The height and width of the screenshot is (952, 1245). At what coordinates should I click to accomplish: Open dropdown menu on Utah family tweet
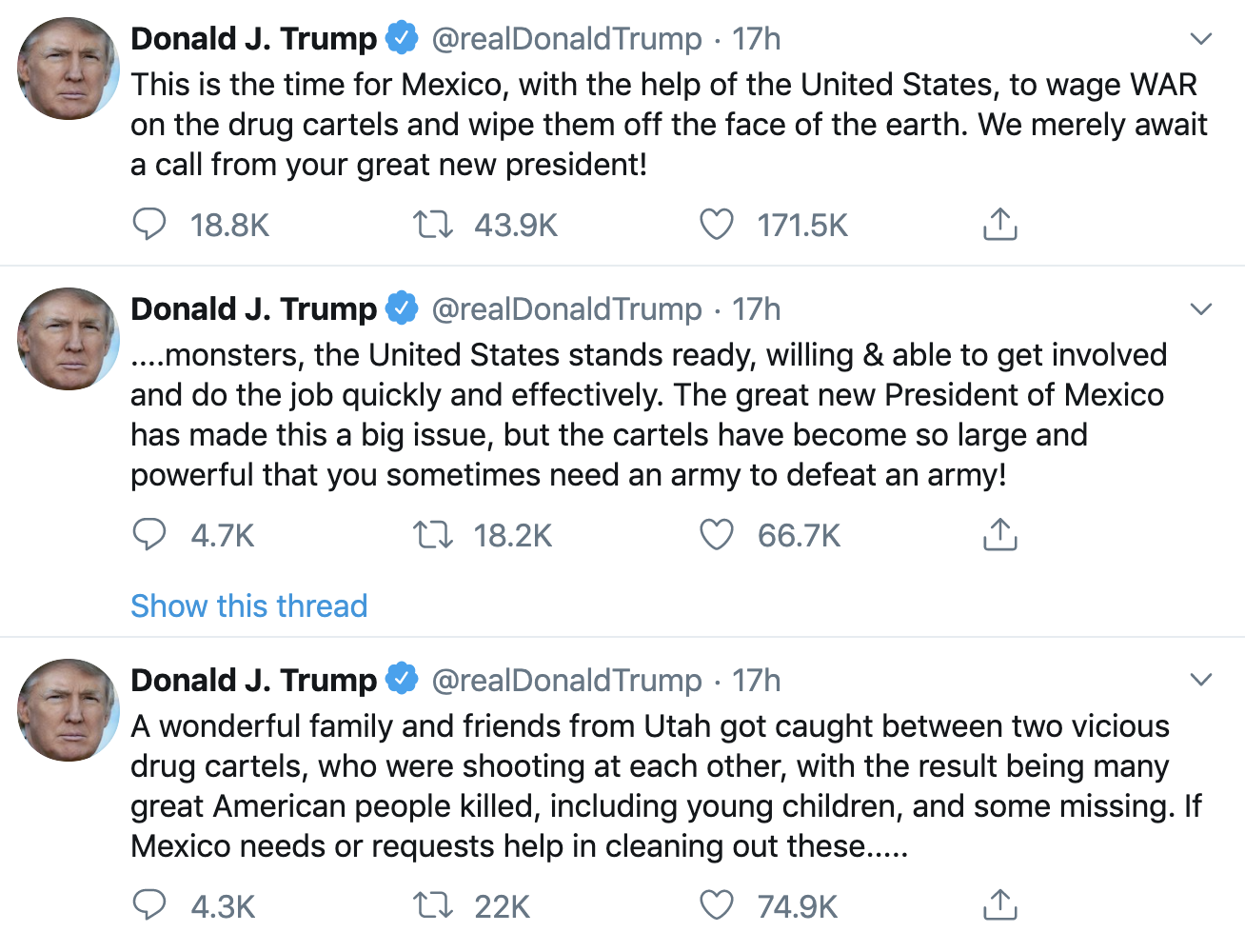[x=1201, y=680]
